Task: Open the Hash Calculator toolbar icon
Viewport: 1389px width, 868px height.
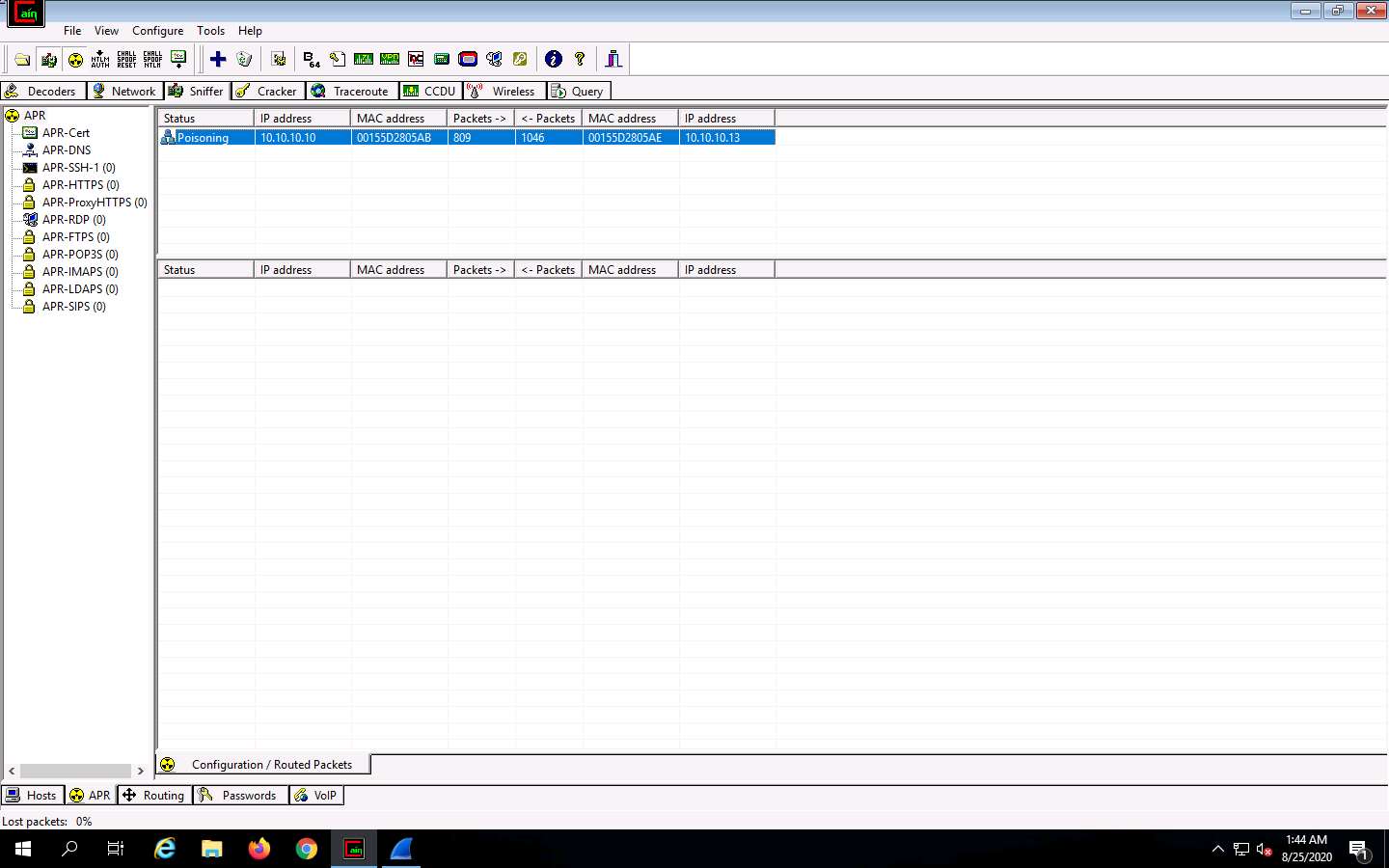Action: tap(442, 60)
